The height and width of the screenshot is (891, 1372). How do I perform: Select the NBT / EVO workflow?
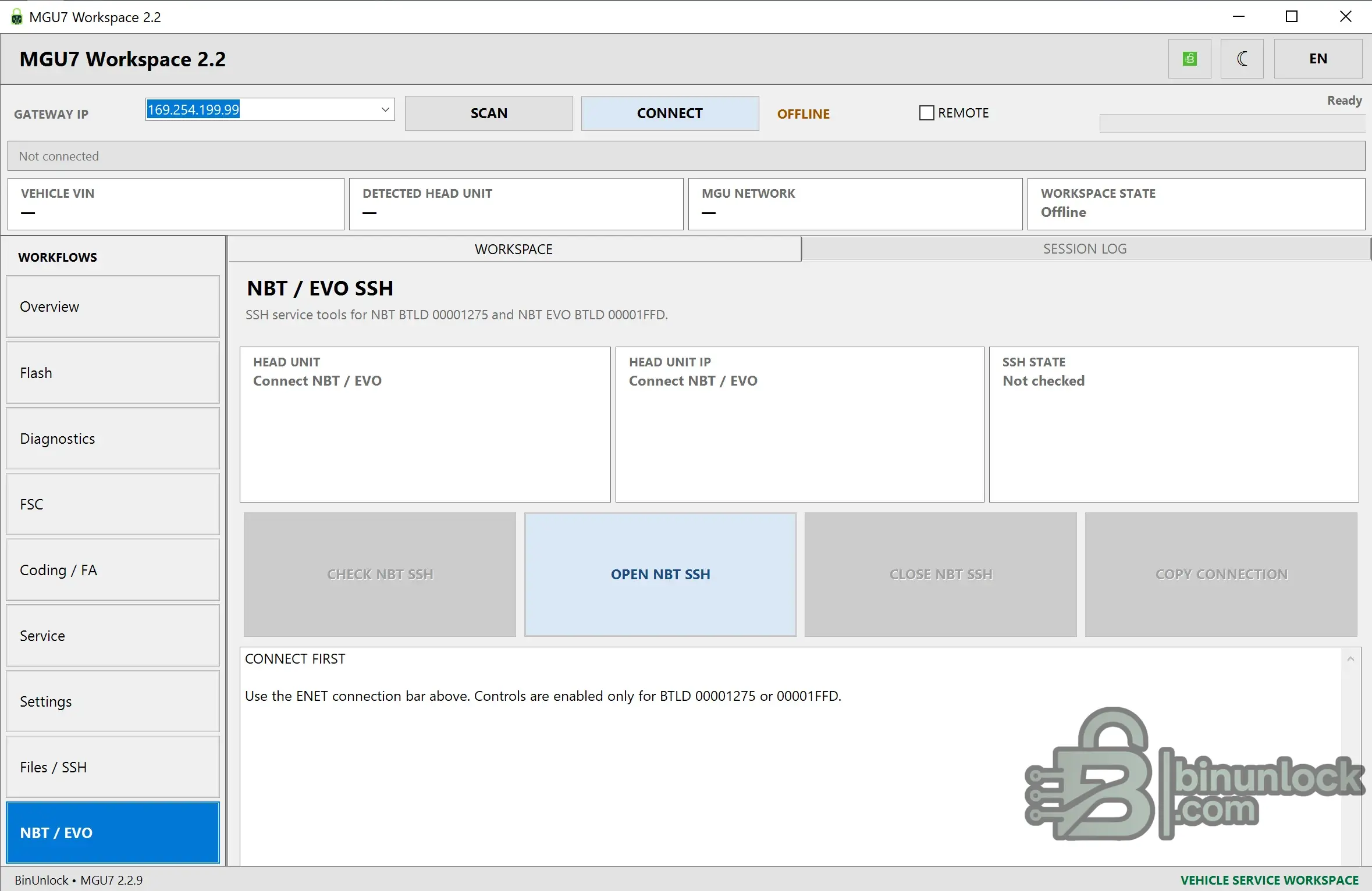[113, 833]
